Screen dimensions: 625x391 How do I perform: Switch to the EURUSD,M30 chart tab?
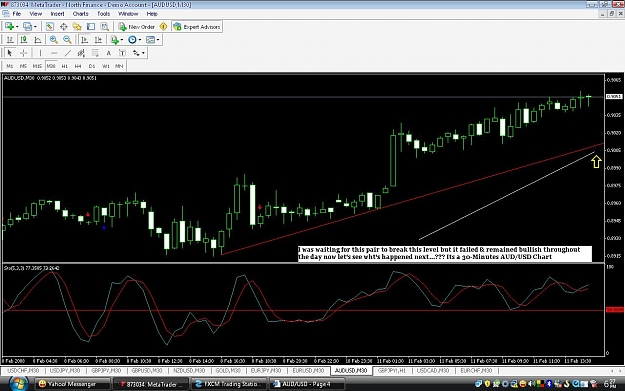coord(308,371)
